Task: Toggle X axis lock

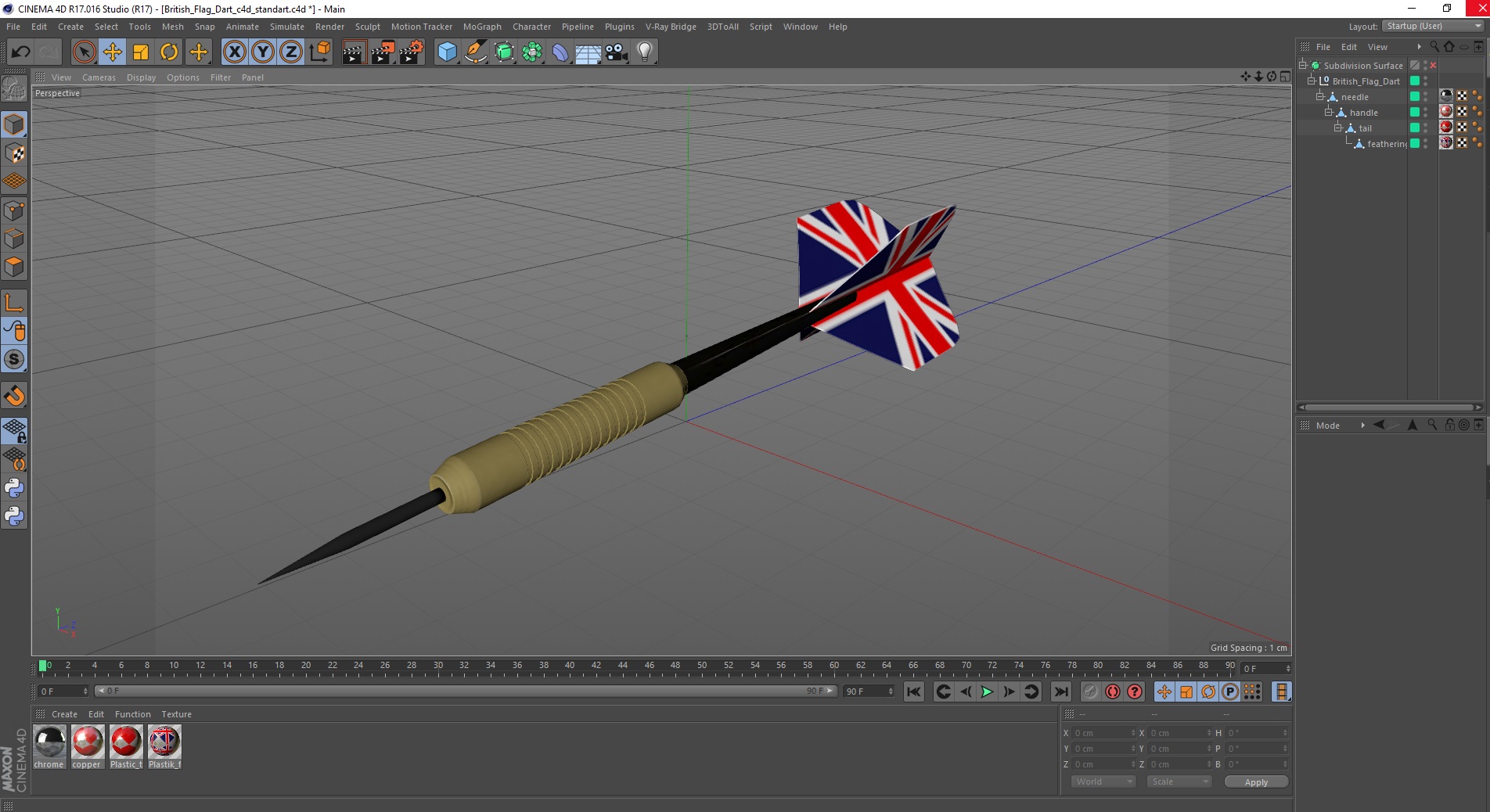Action: (234, 52)
